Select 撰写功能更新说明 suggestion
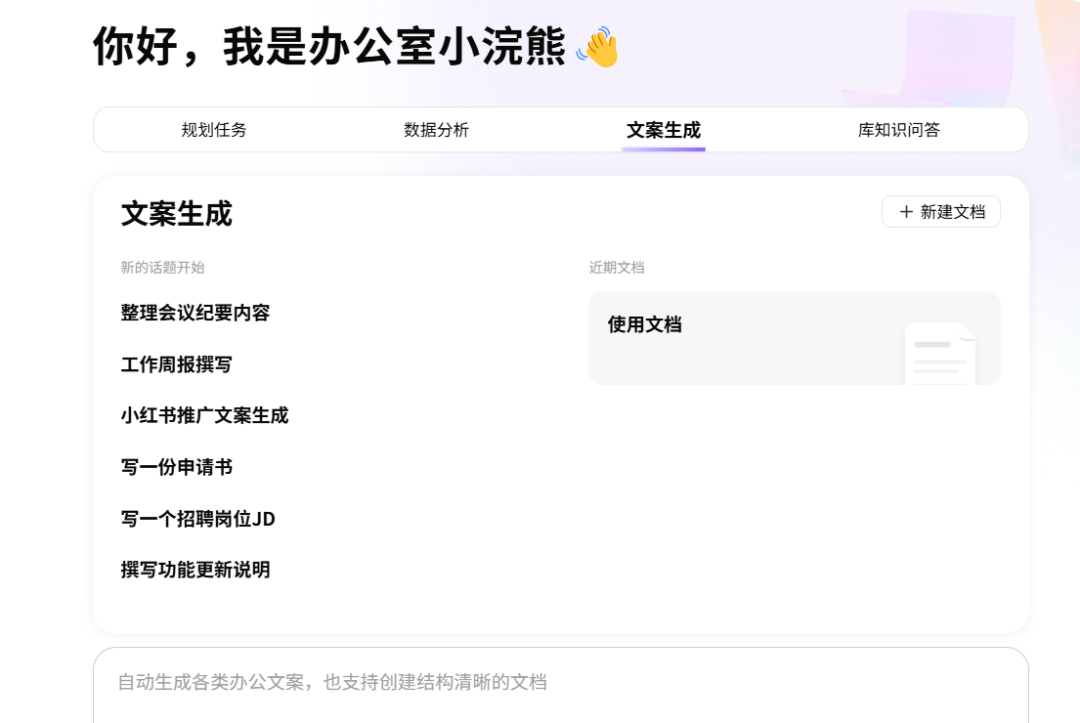The height and width of the screenshot is (723, 1080). (196, 570)
